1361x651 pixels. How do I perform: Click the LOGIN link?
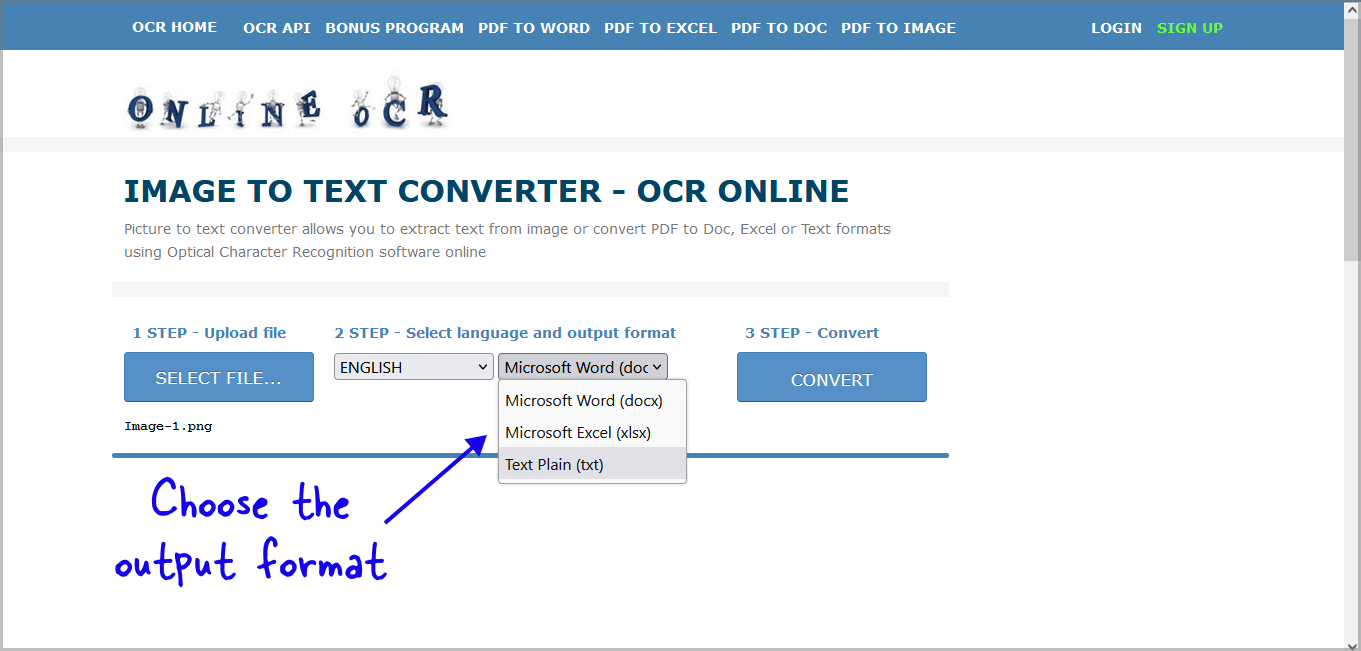(x=1116, y=28)
